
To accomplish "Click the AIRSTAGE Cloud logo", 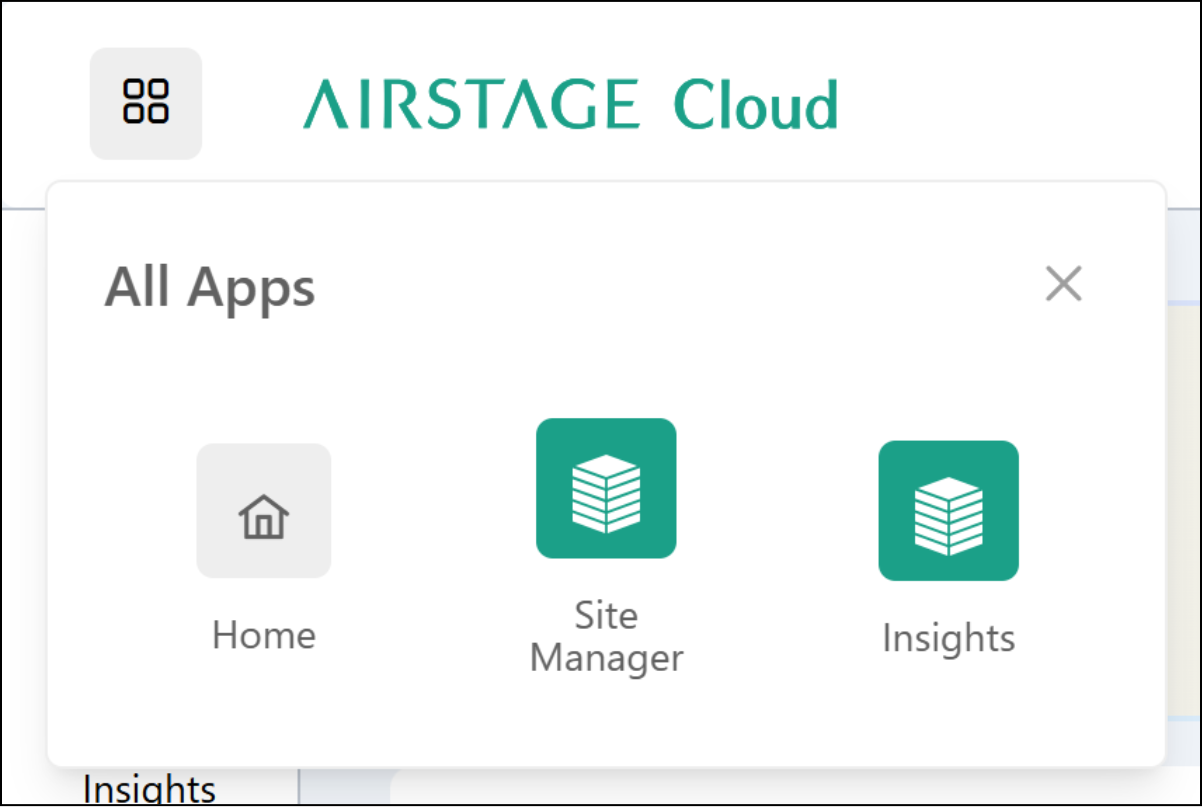I will click(x=570, y=104).
